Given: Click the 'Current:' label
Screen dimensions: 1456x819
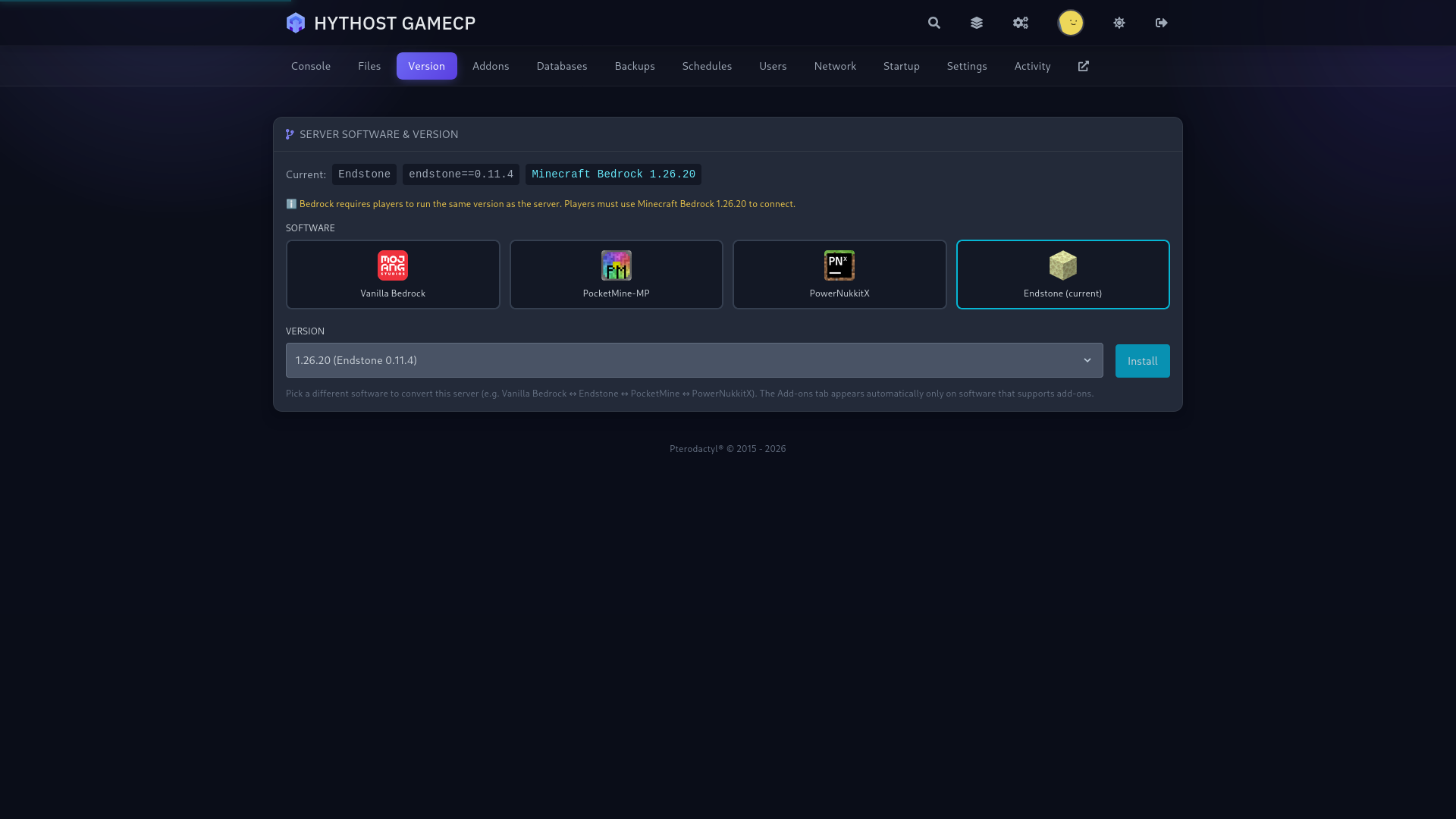Looking at the screenshot, I should coord(306,174).
